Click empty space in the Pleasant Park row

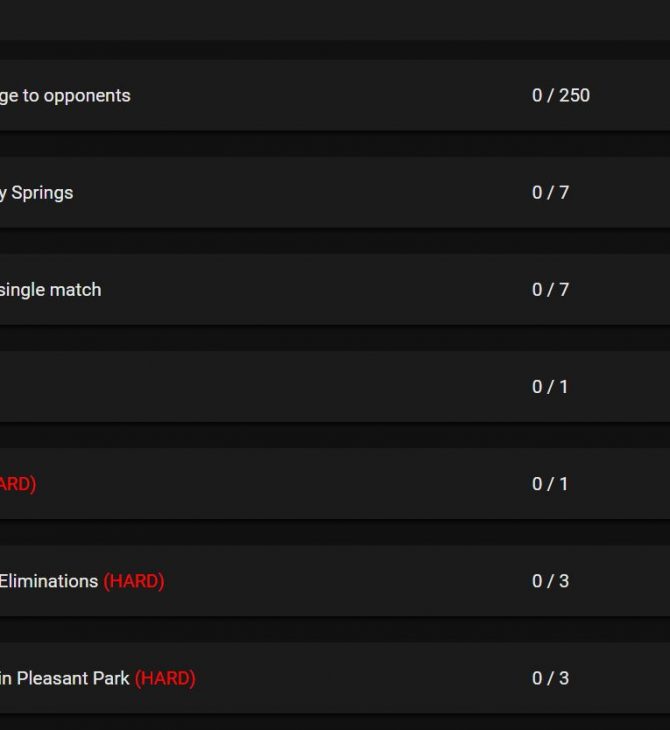[x=363, y=678]
